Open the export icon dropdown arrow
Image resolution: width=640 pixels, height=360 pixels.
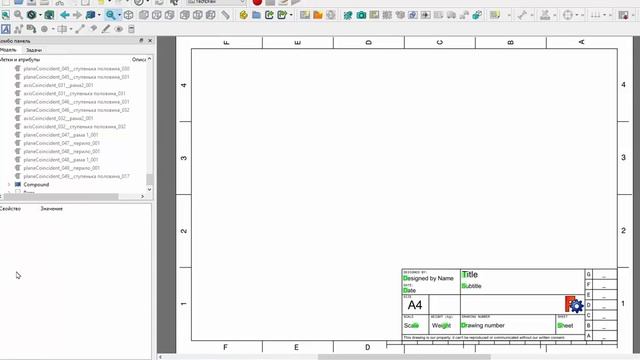291,16
